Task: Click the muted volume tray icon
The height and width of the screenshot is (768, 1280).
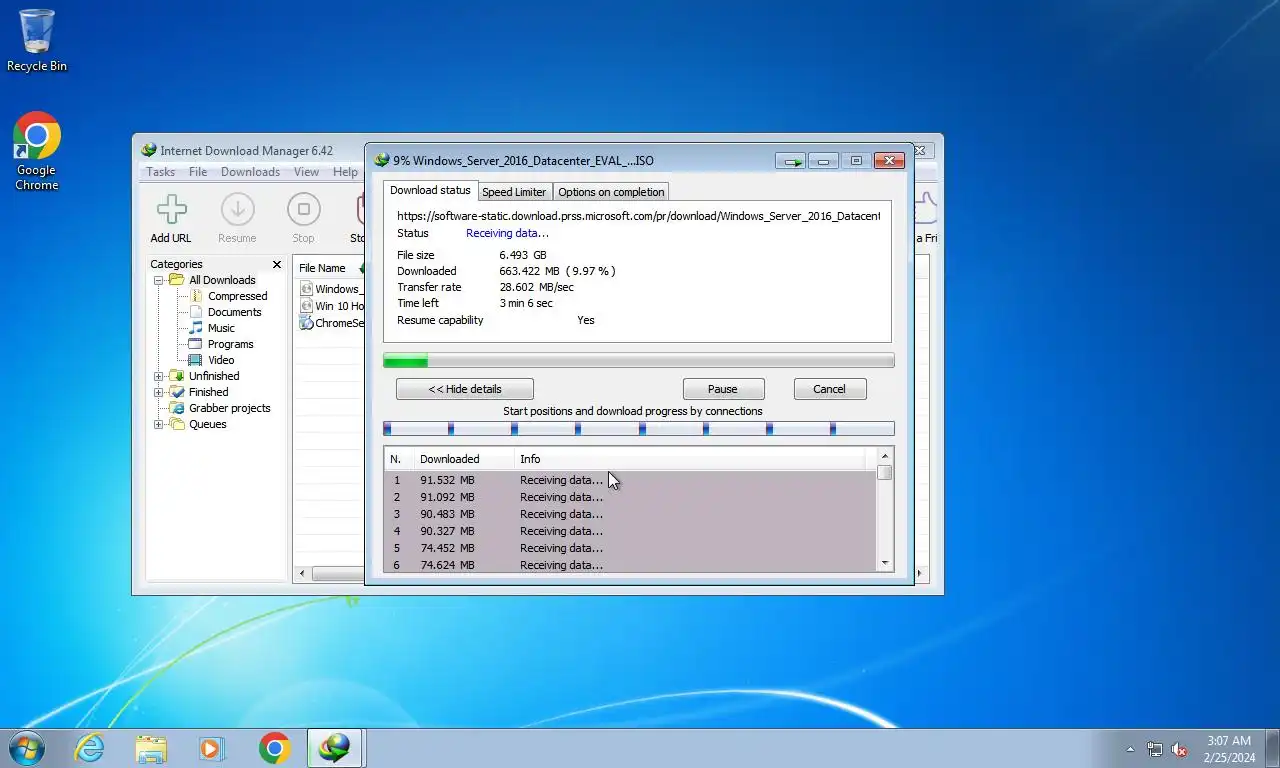Action: click(x=1179, y=749)
